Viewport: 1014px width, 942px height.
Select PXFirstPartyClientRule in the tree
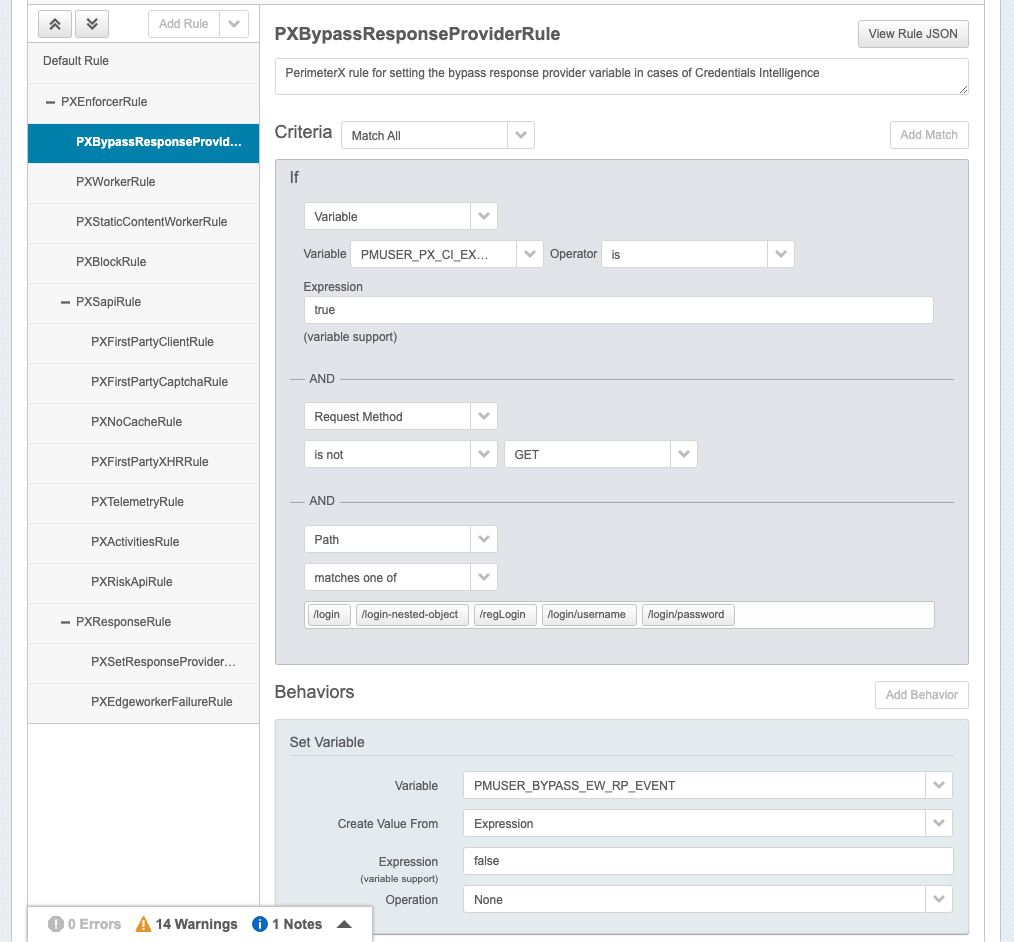coord(143,342)
